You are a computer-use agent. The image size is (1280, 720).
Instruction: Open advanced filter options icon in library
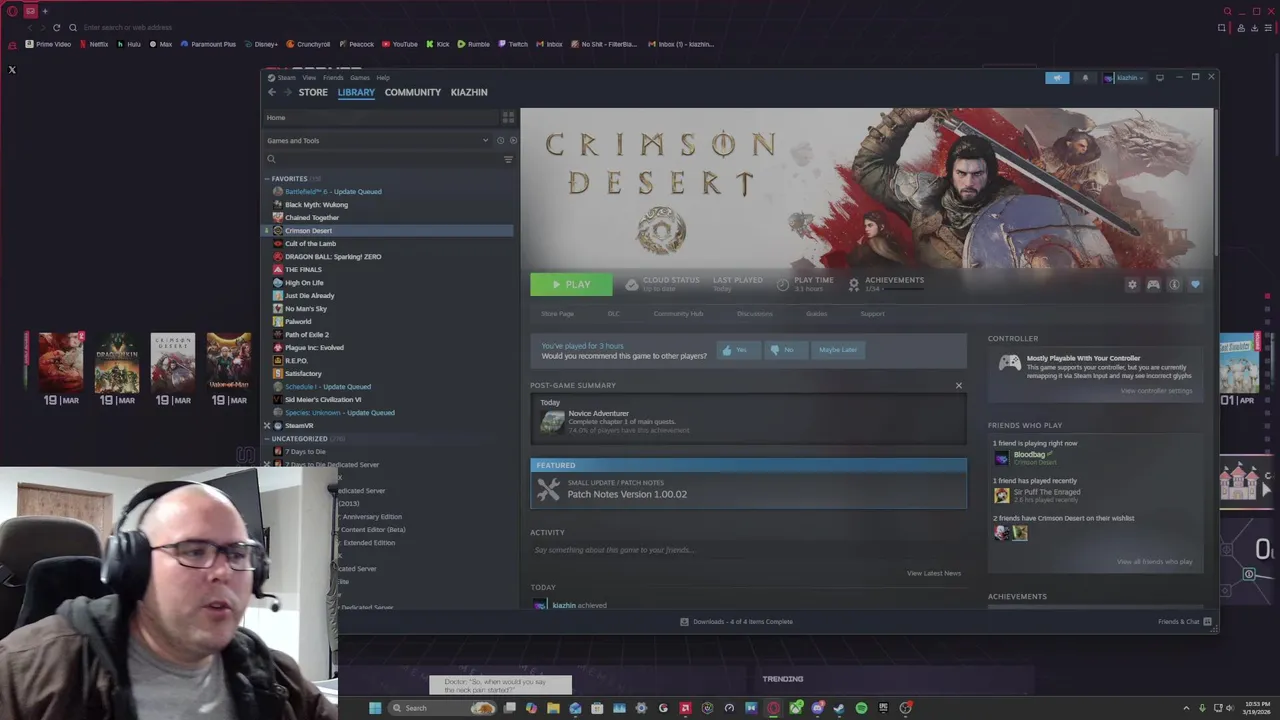pyautogui.click(x=508, y=159)
